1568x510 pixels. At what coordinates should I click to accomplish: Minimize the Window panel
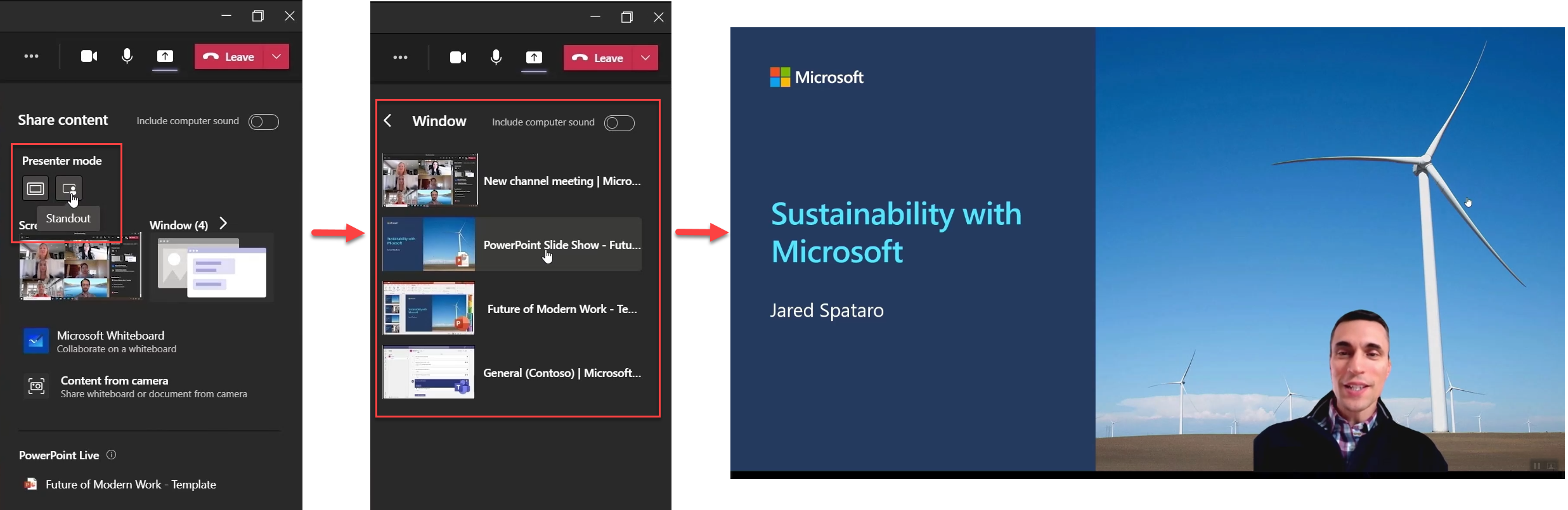[595, 16]
